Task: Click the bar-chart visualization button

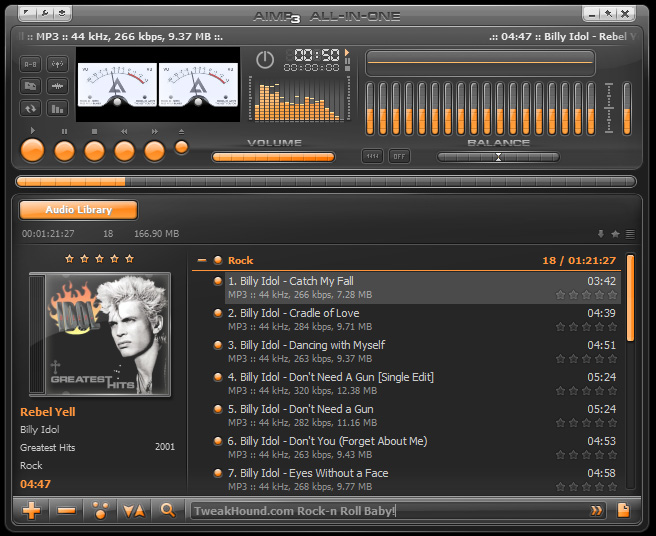Action: (57, 109)
